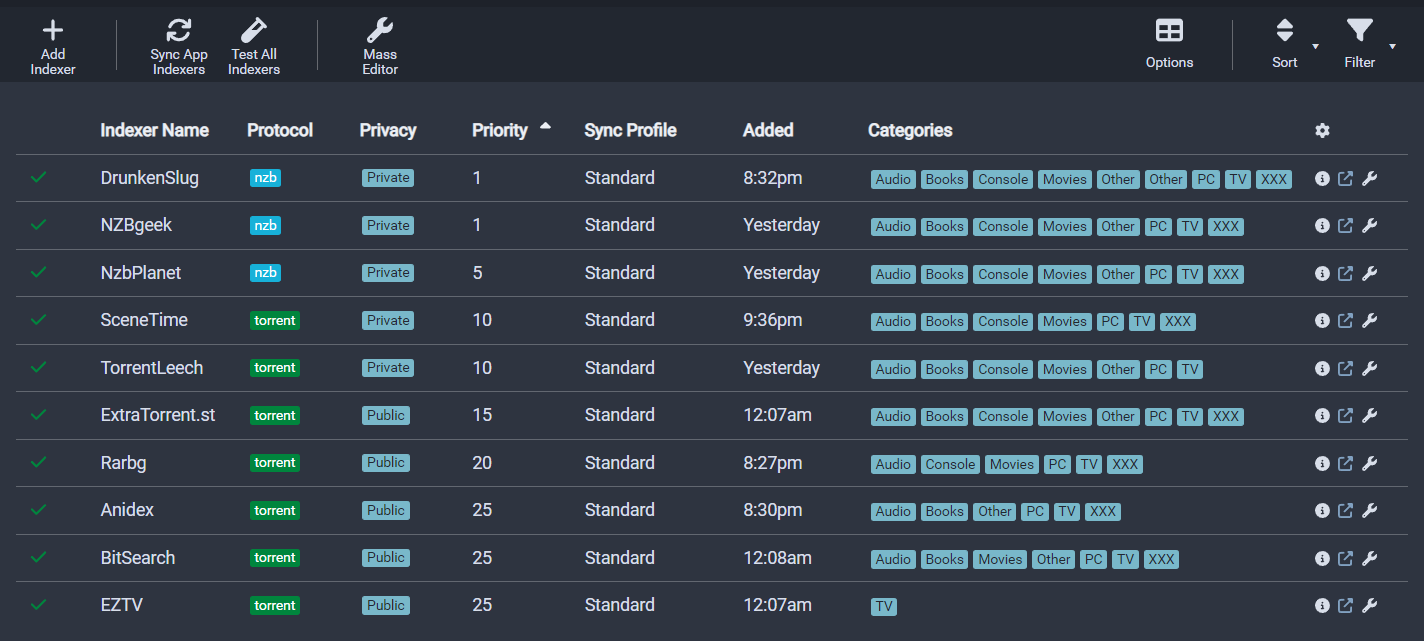Screen dimensions: 1424x641
Task: Click the SceneTime indexer name
Action: coord(144,320)
